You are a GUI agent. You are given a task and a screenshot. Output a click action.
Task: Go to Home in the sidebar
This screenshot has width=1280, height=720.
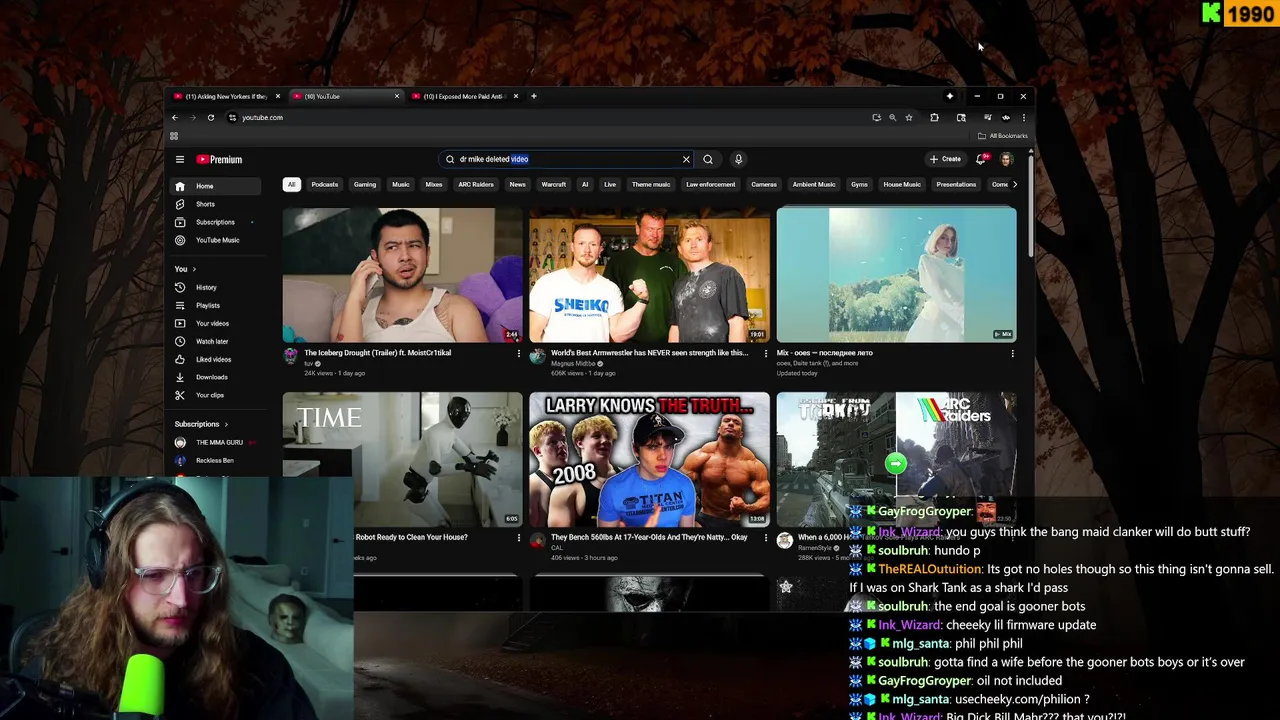coord(215,186)
